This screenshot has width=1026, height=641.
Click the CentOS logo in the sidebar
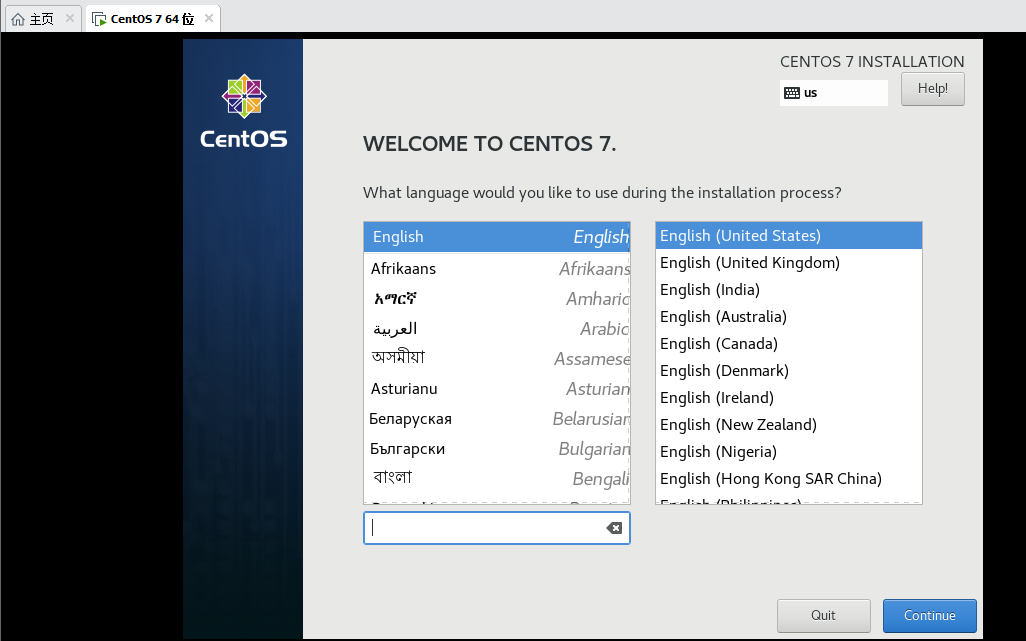pos(243,111)
